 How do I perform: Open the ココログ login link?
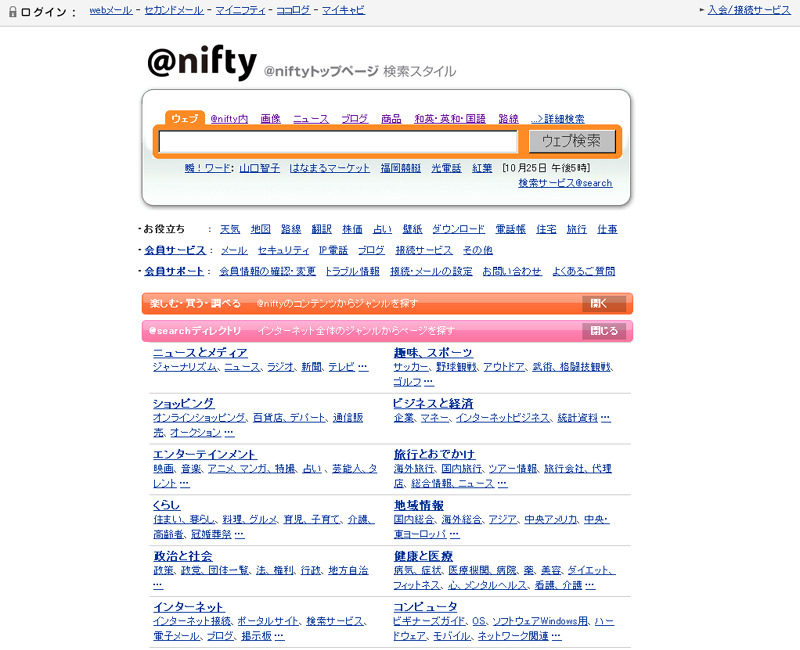pyautogui.click(x=293, y=10)
